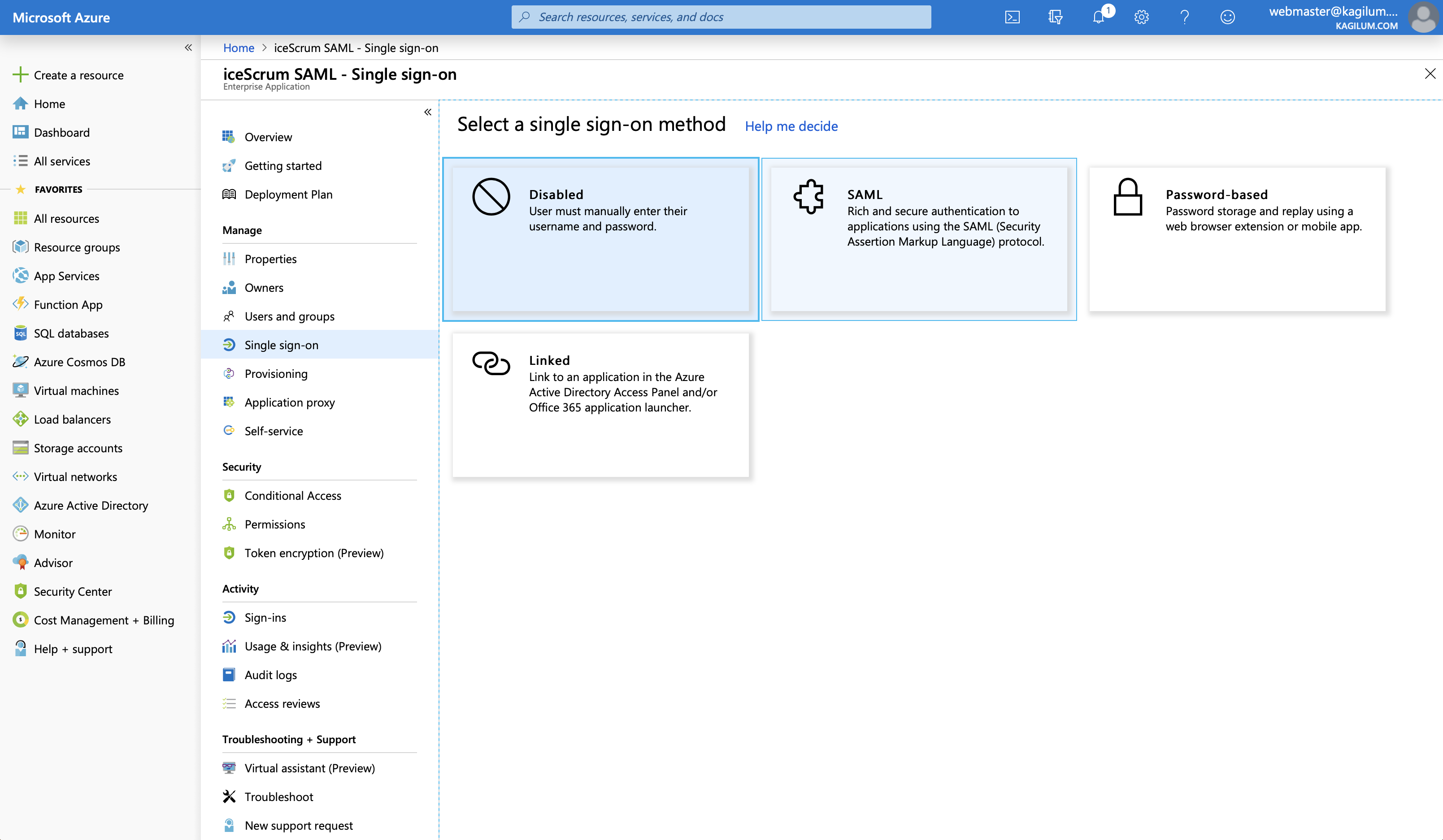Click the Disabled sign-on circle-slash icon

491,197
